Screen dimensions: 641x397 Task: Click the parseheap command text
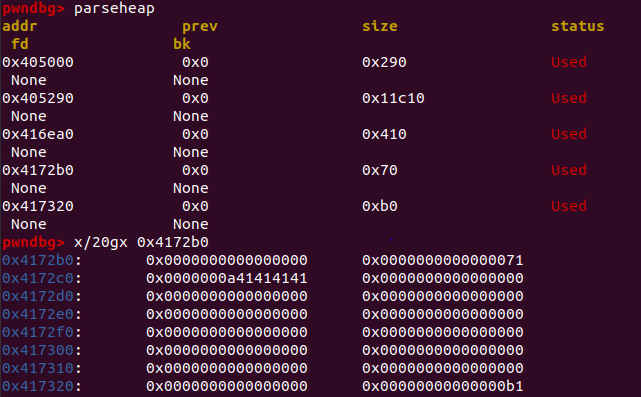pyautogui.click(x=114, y=8)
